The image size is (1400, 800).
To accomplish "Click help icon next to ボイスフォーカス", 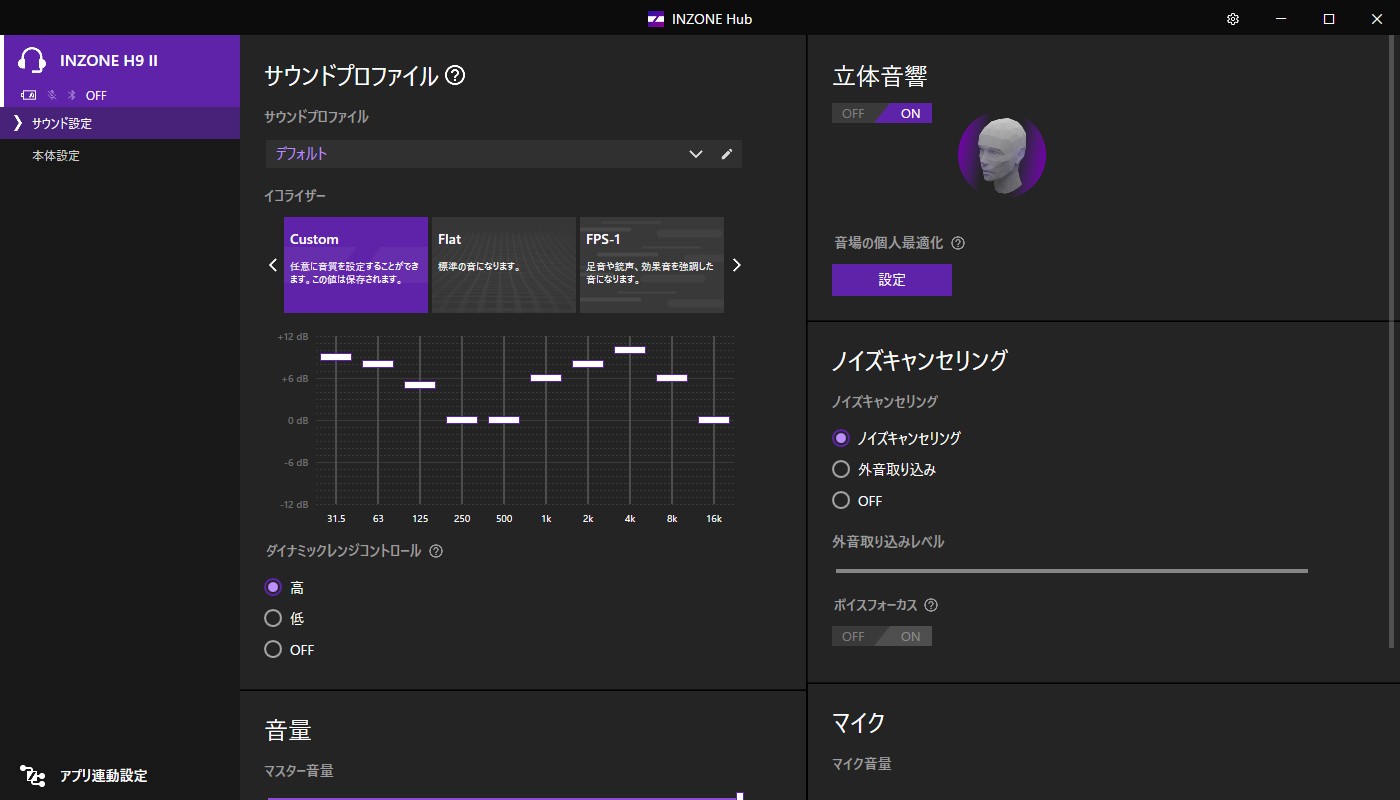I will pos(931,605).
